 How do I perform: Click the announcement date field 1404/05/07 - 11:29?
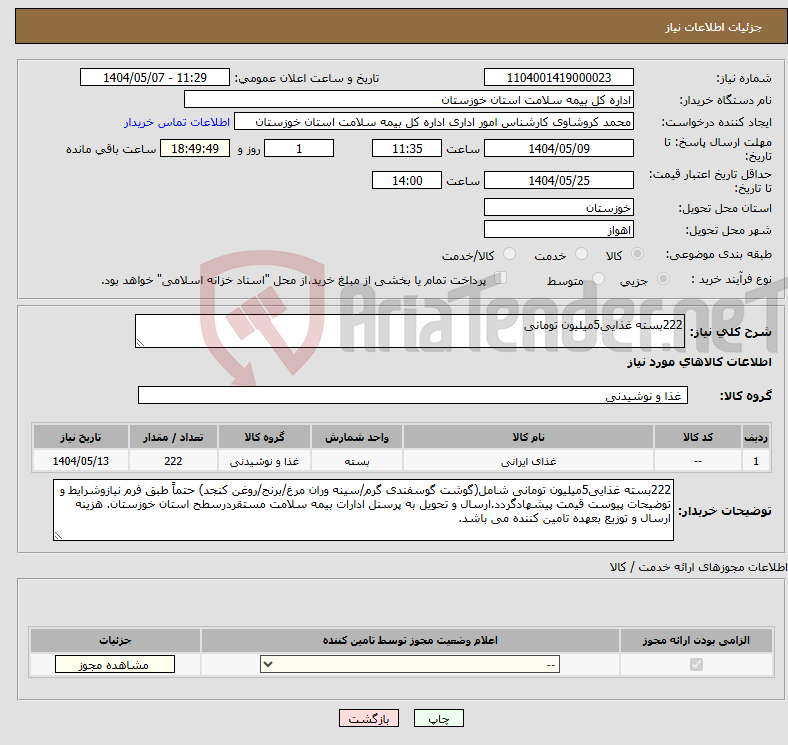tap(155, 77)
